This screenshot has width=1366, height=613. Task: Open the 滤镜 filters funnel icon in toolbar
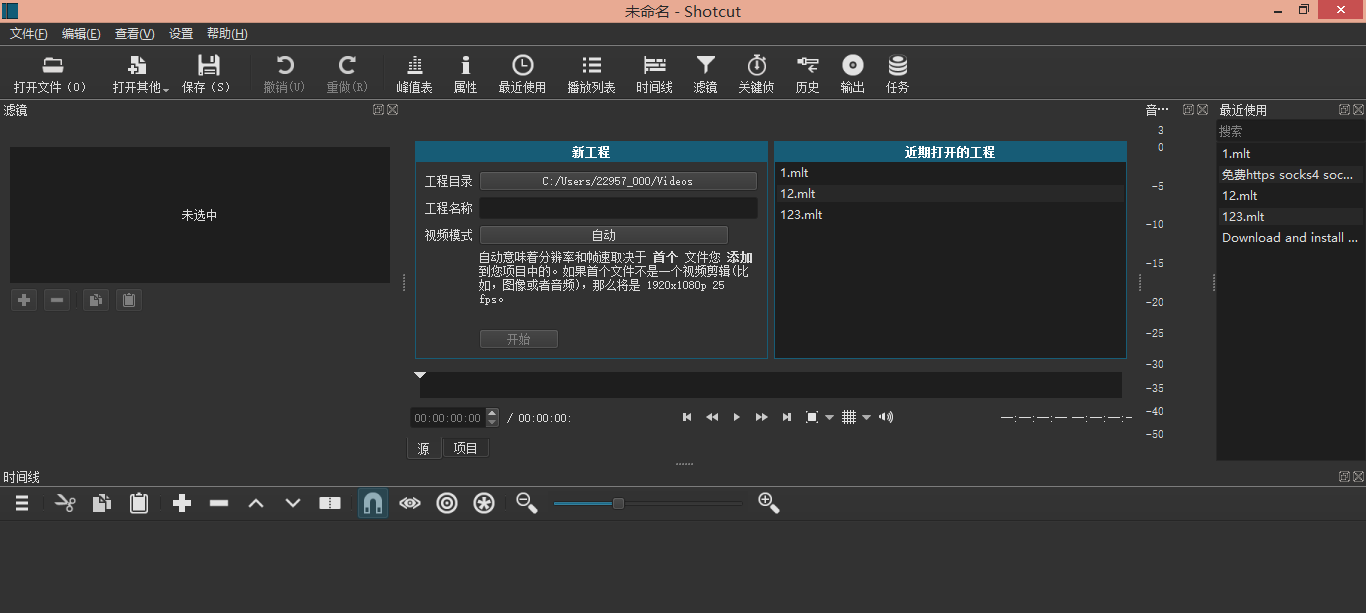coord(705,75)
